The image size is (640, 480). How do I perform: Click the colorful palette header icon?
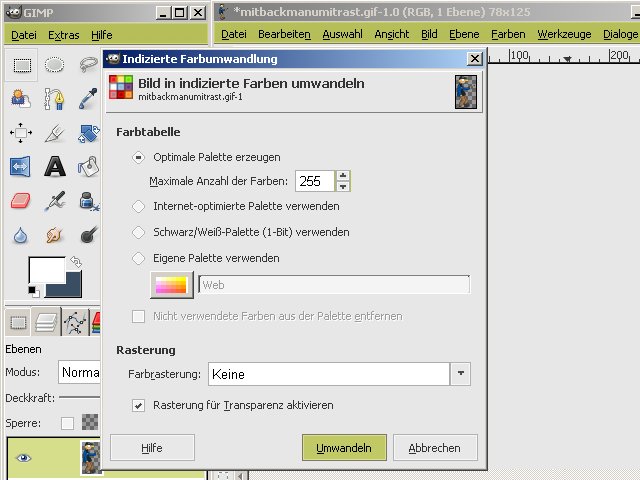[121, 87]
